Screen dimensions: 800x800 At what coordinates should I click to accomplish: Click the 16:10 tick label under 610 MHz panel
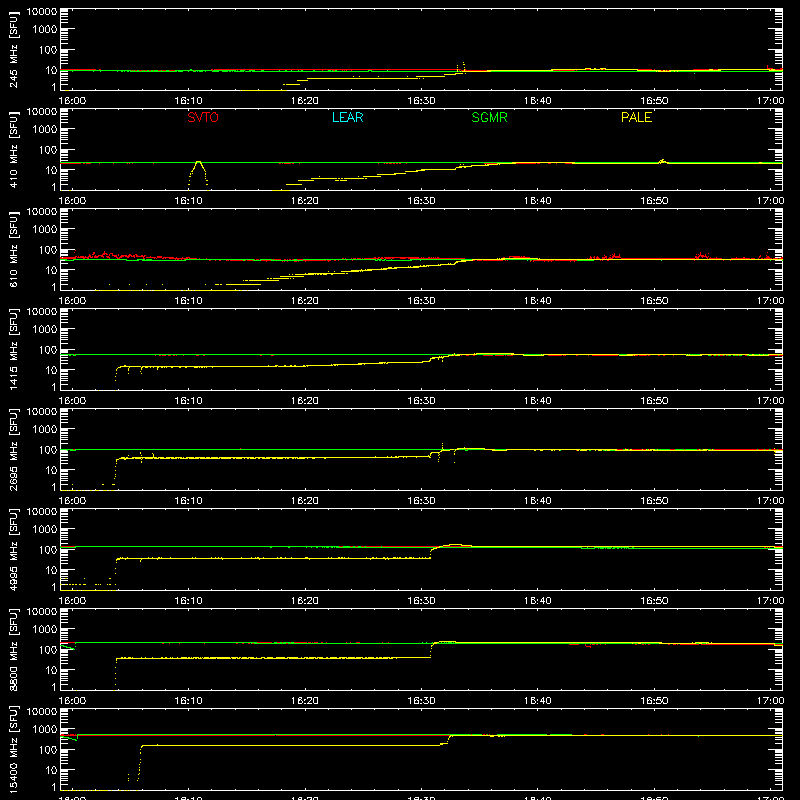(x=188, y=301)
